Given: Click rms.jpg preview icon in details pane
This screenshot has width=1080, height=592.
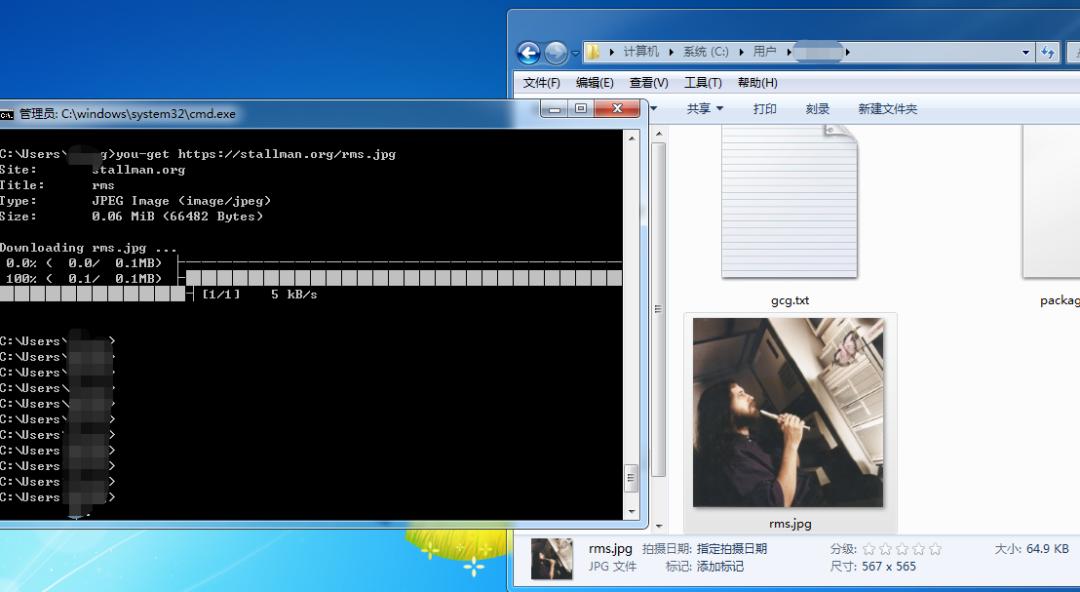Looking at the screenshot, I should 552,558.
